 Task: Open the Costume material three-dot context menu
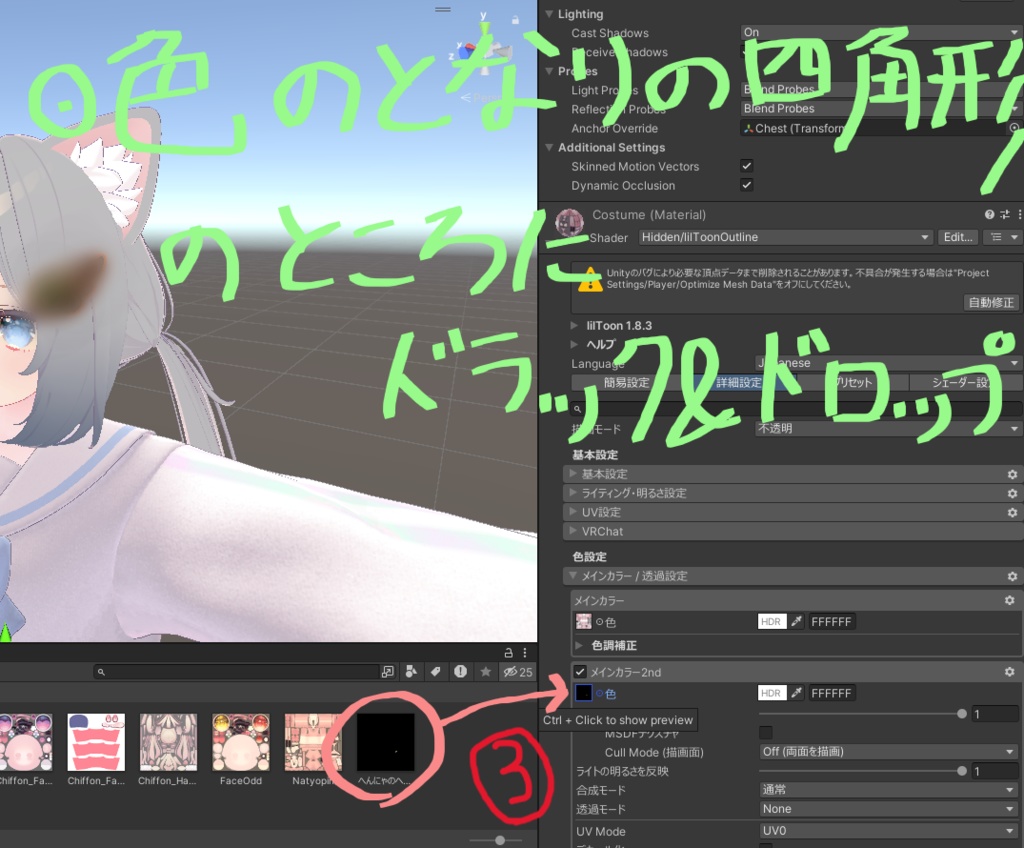1019,214
